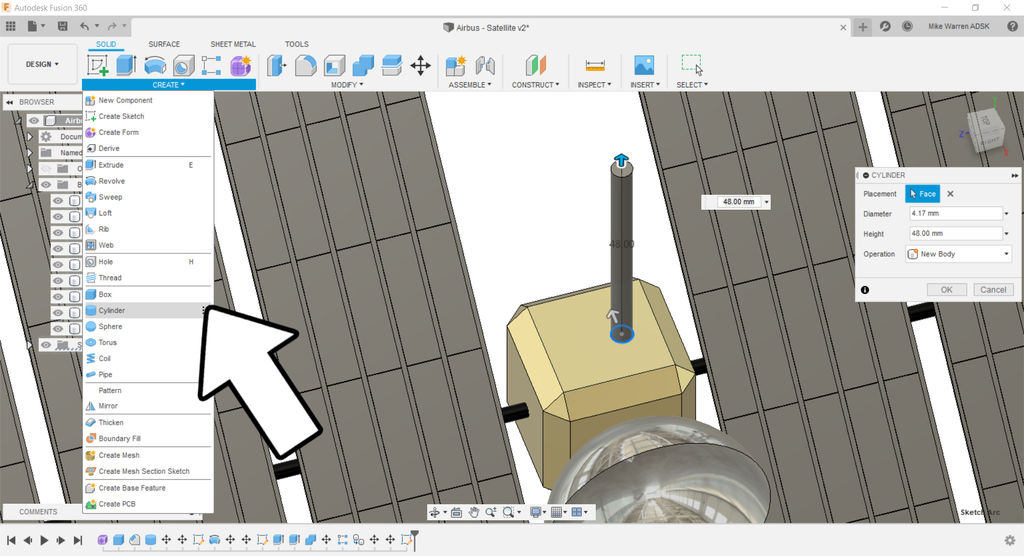Play the timeline
This screenshot has height=556, width=1024.
click(44, 540)
